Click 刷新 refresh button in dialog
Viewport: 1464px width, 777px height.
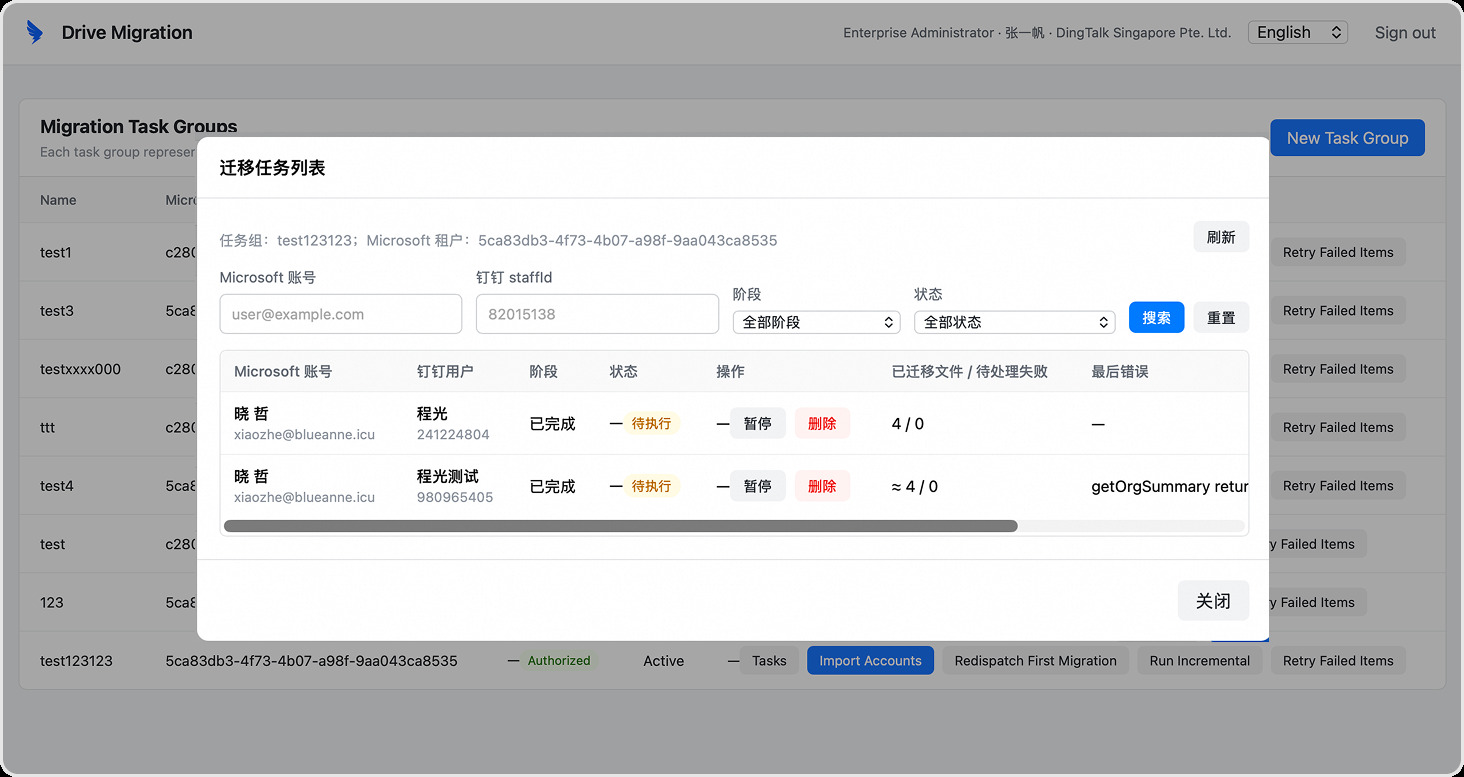pos(1221,237)
